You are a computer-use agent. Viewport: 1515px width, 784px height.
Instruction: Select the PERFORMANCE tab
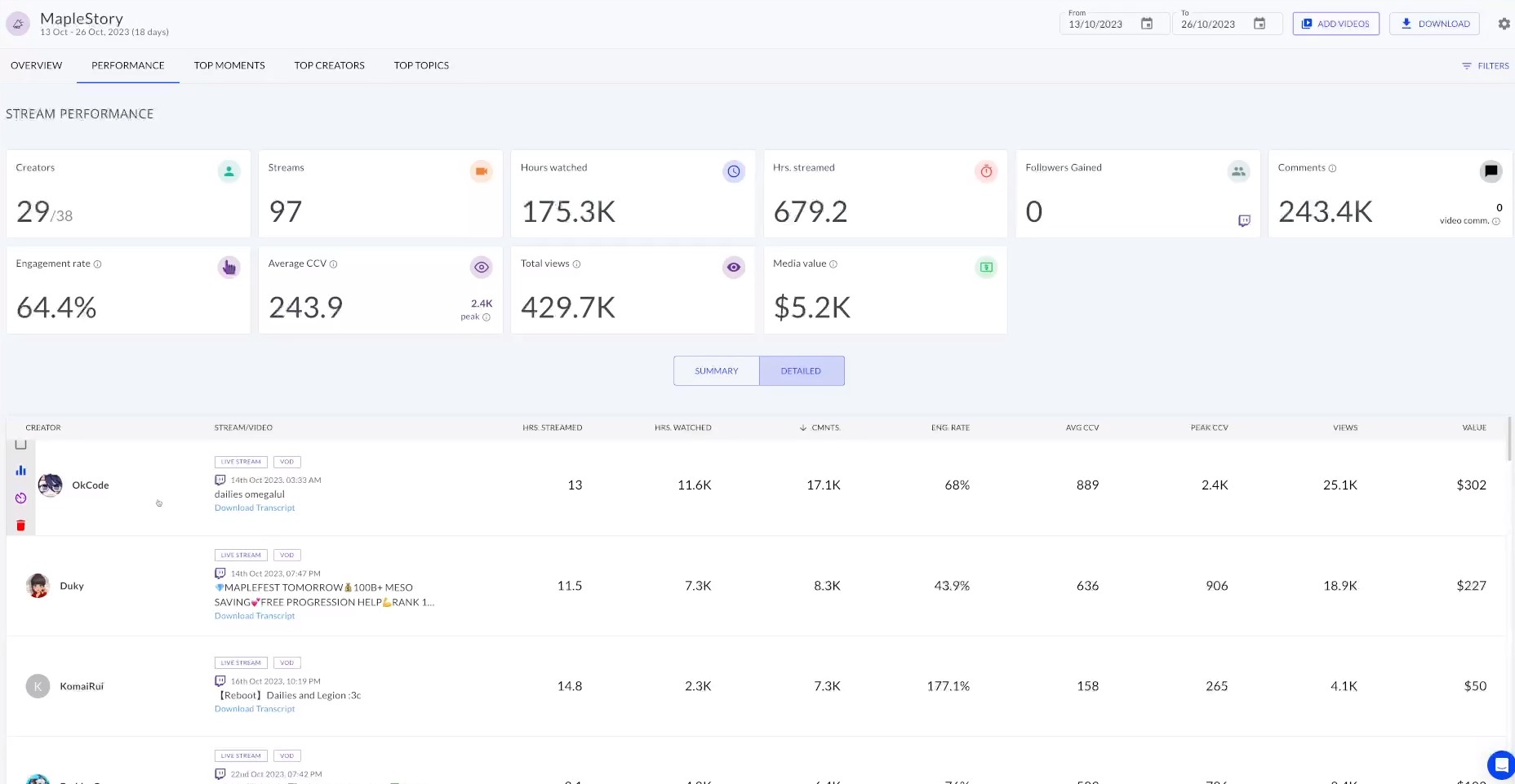128,65
